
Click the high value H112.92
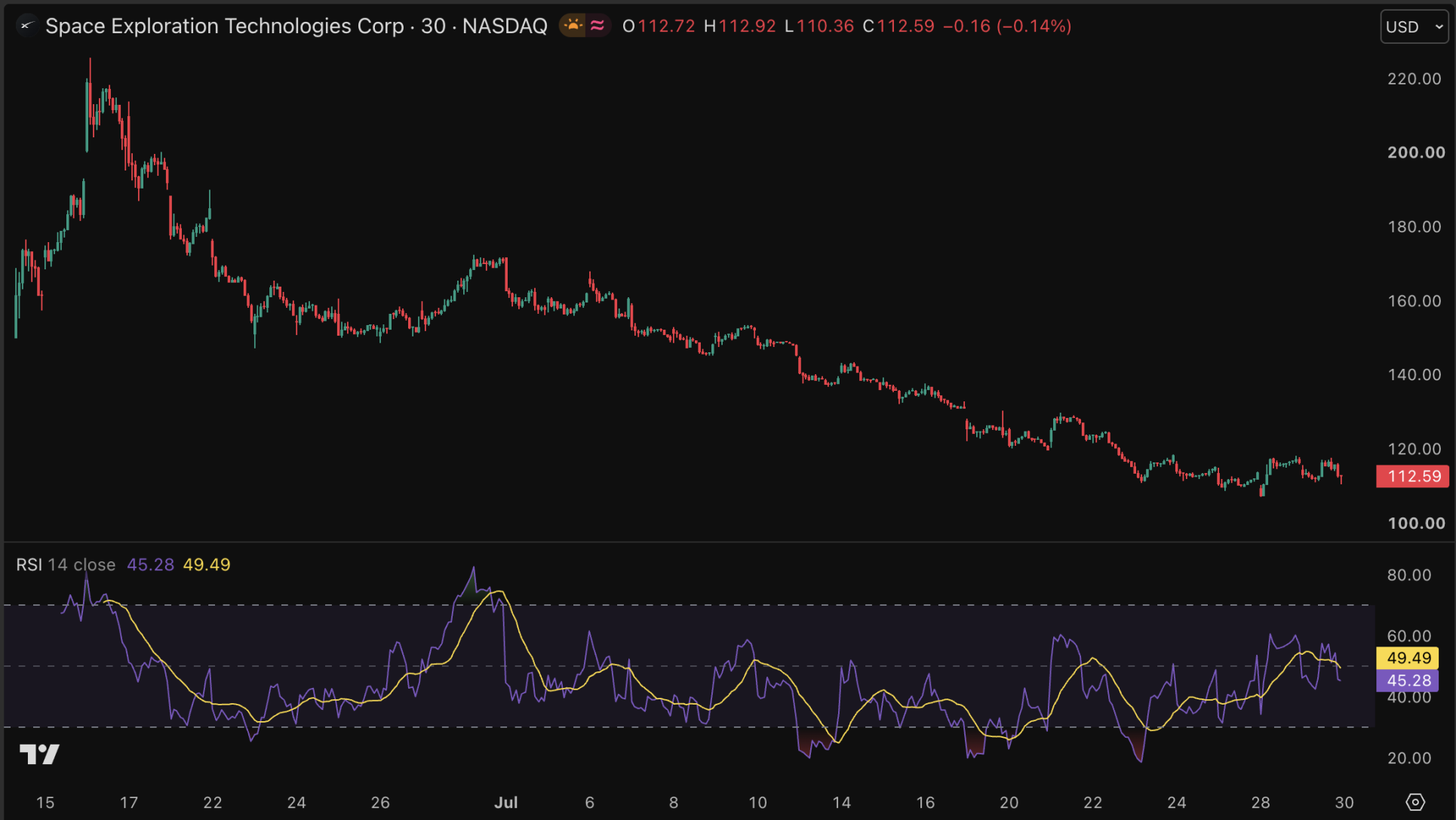coord(739,26)
